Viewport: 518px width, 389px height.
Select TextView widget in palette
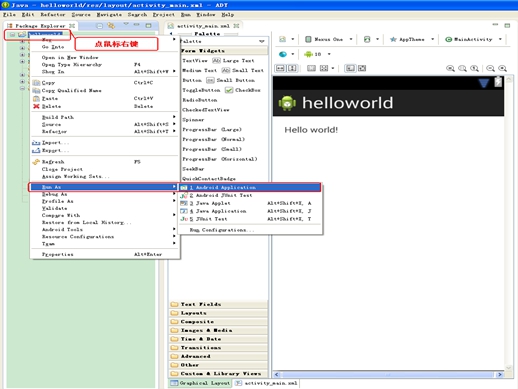tap(195, 61)
